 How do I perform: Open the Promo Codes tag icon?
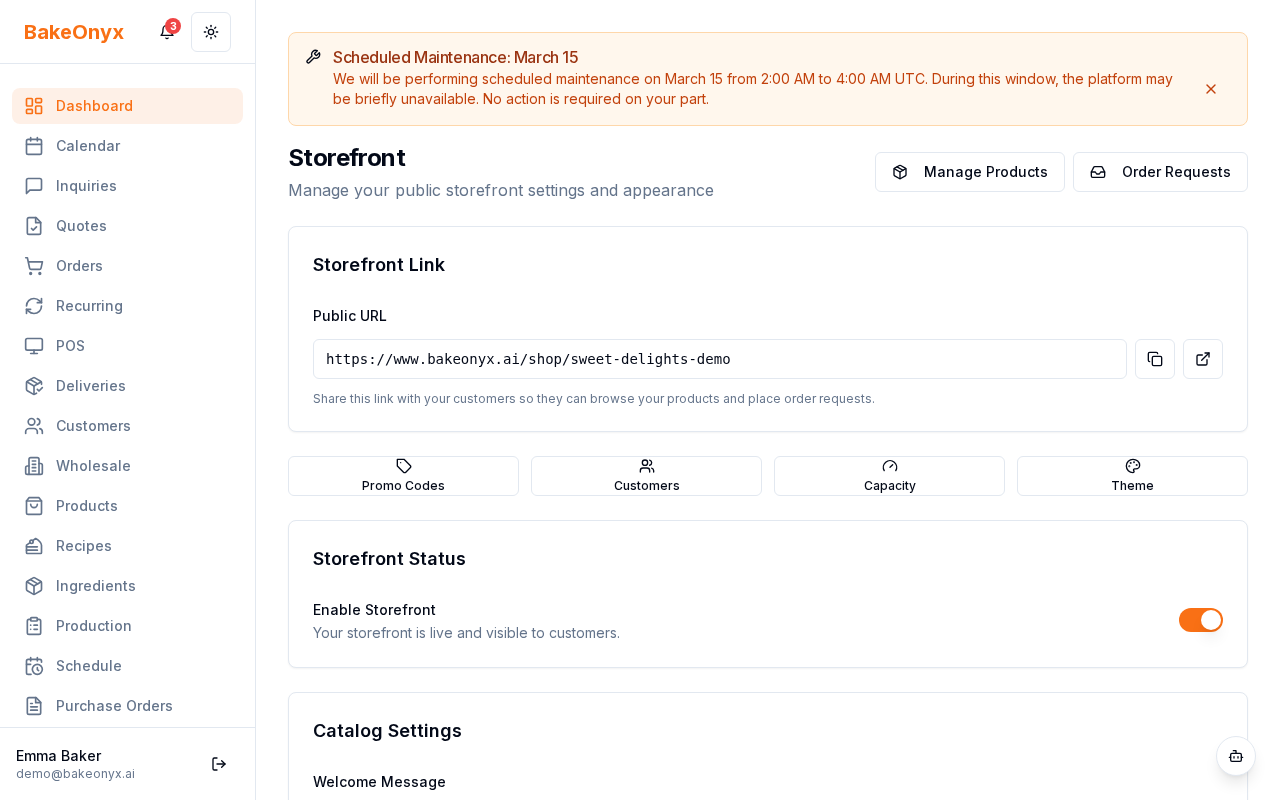(x=403, y=466)
